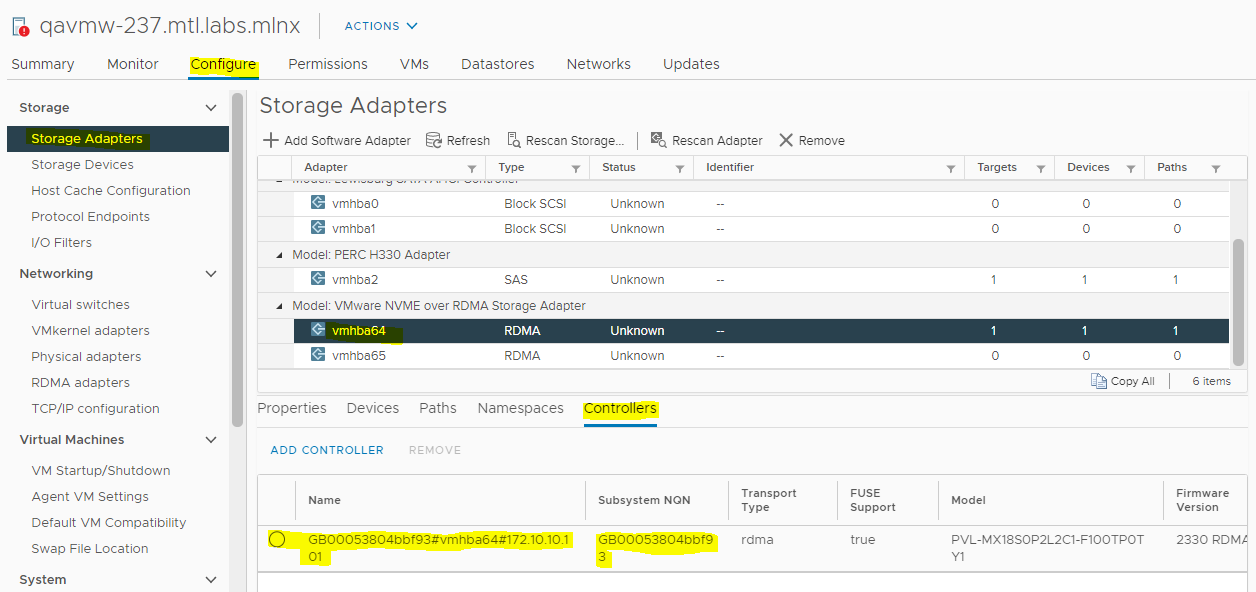Open Physical adapters
The image size is (1256, 592).
86,357
